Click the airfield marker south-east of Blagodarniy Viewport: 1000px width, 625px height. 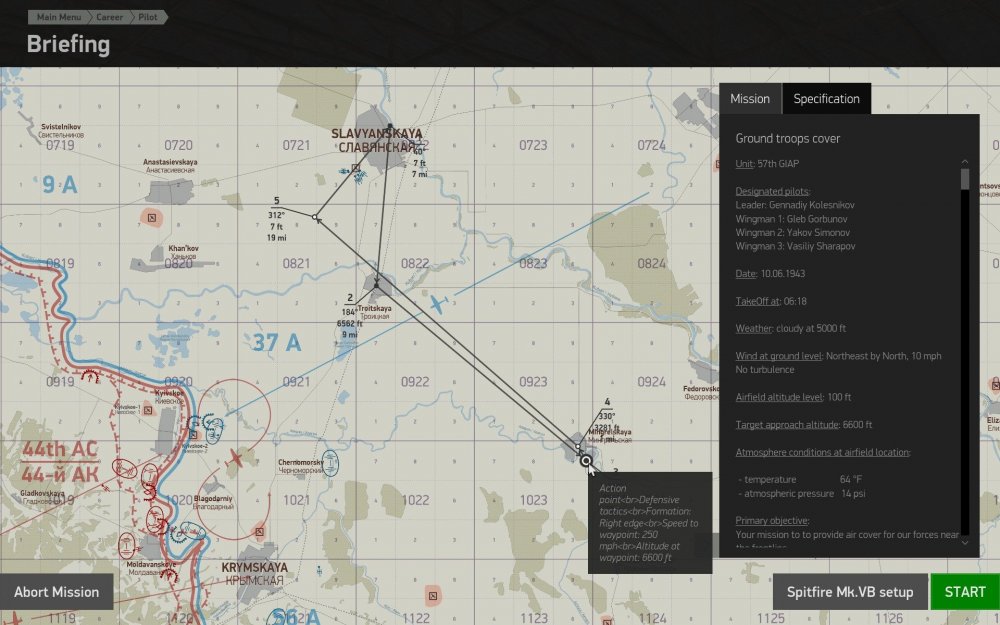tap(260, 531)
